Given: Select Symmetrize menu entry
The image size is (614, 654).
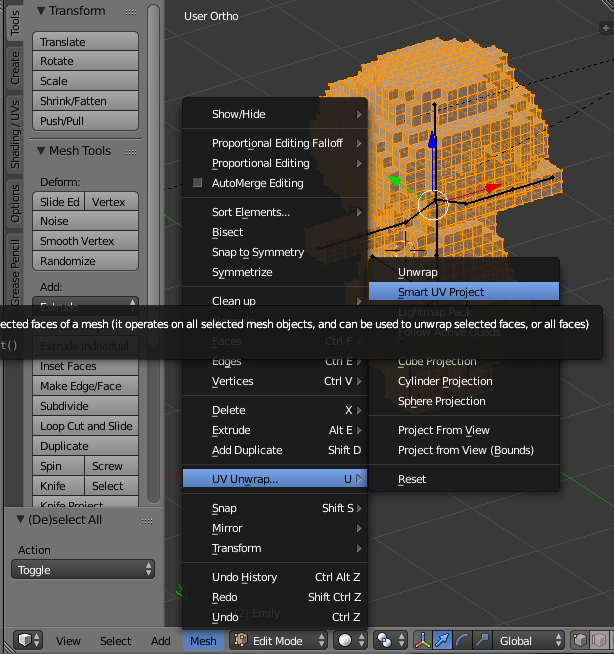Looking at the screenshot, I should click(275, 272).
